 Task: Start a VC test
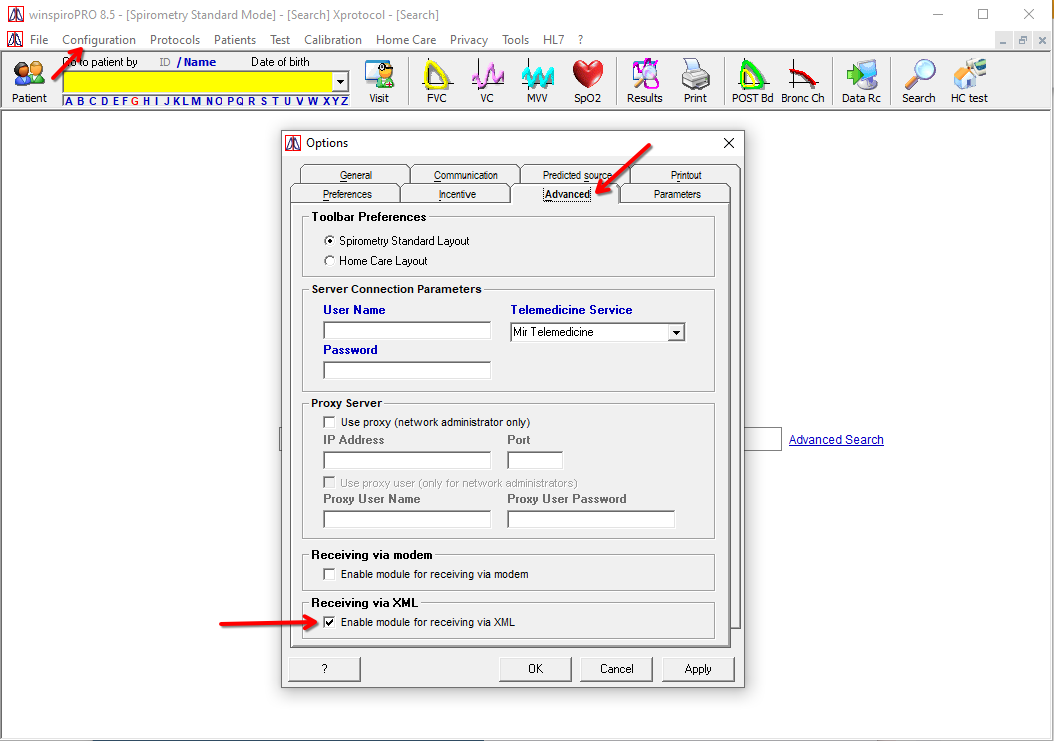(x=487, y=81)
